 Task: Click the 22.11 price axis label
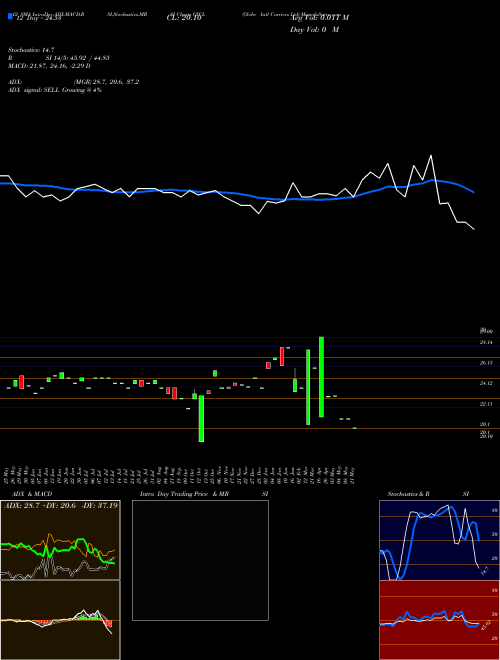(x=486, y=404)
